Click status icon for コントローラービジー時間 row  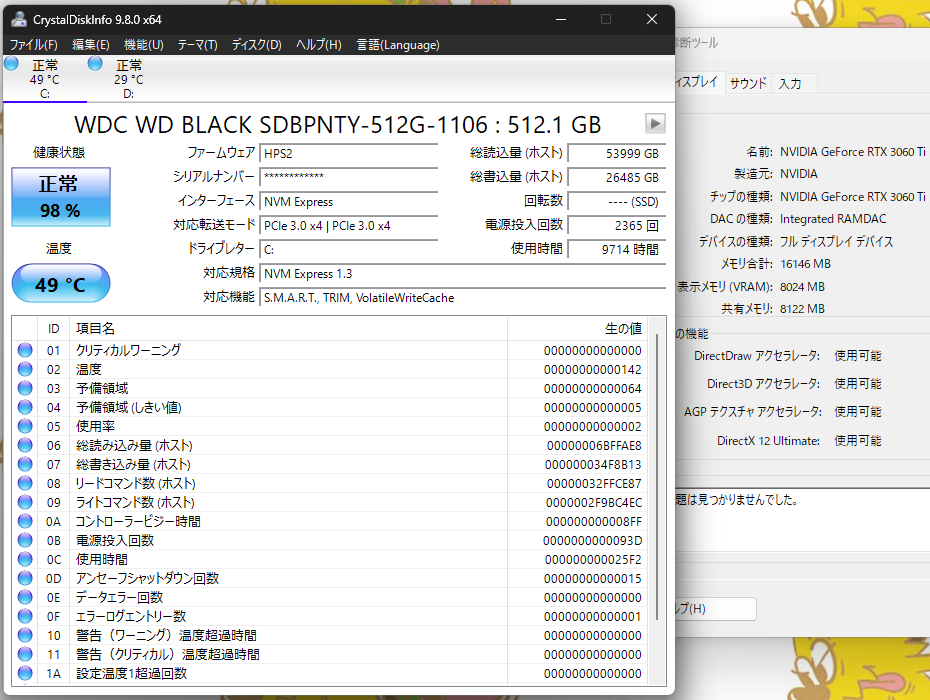coord(25,521)
